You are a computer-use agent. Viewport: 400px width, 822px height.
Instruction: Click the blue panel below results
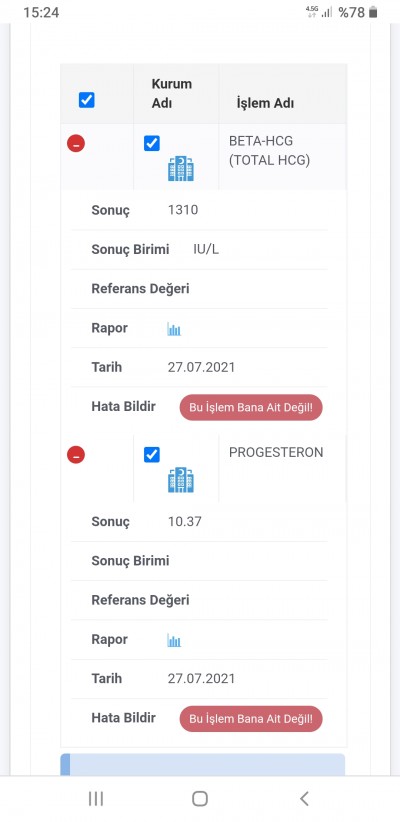(203, 764)
